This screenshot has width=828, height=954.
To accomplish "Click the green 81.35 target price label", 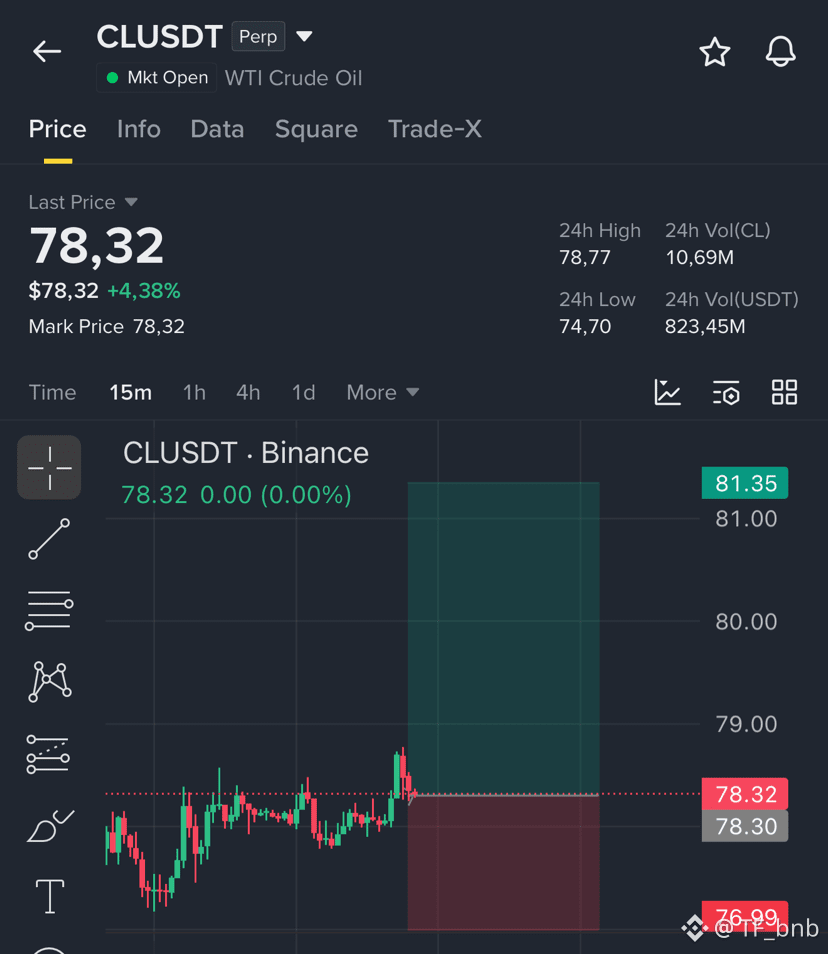I will tap(745, 483).
